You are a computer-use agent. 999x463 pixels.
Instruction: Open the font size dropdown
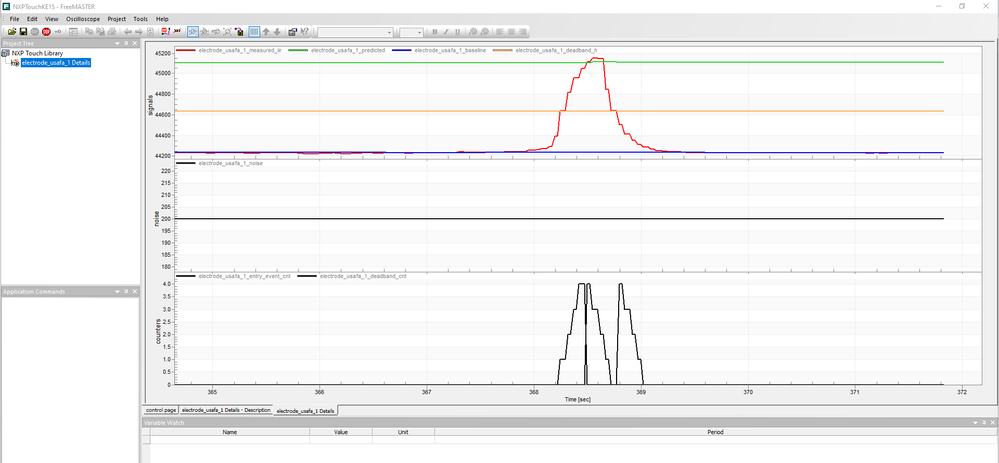419,32
